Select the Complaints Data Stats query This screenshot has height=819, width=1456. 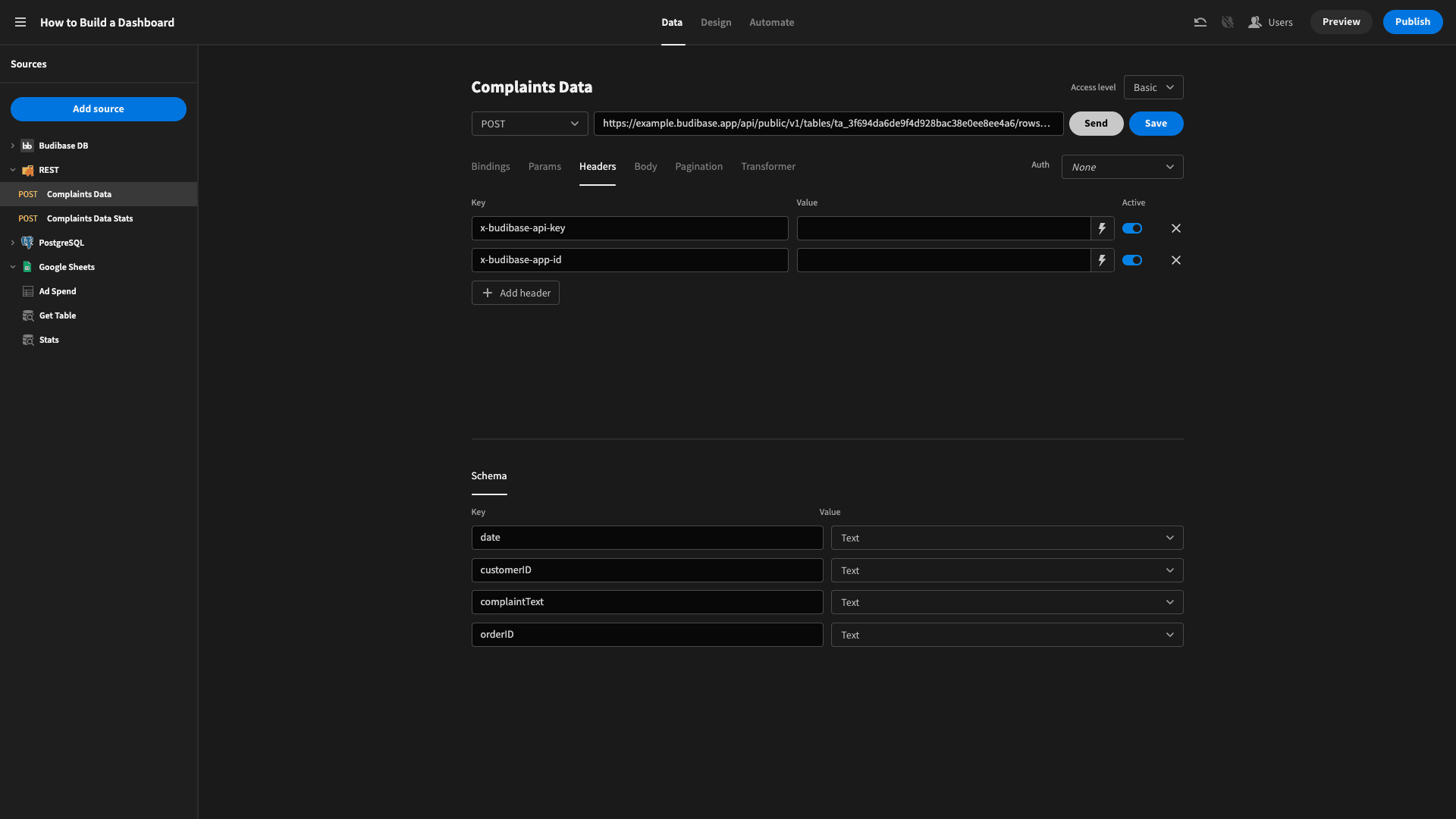[x=99, y=218]
